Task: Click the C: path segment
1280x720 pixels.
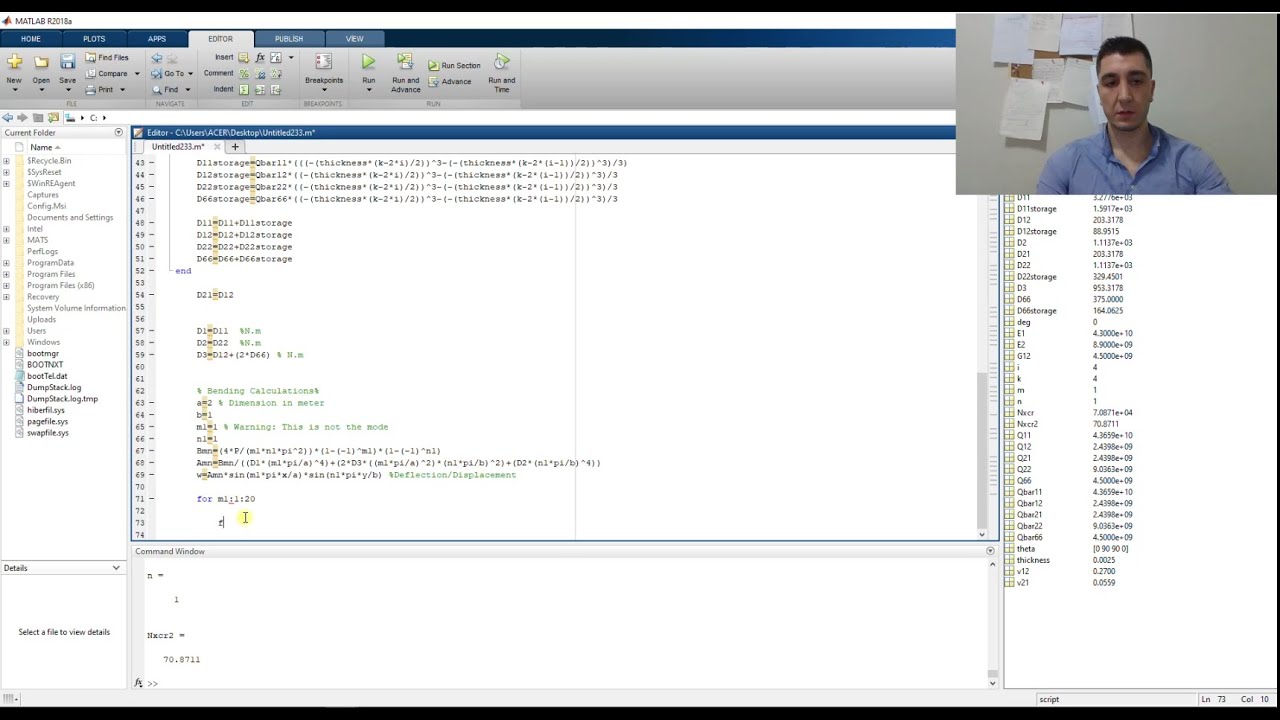Action: [94, 118]
